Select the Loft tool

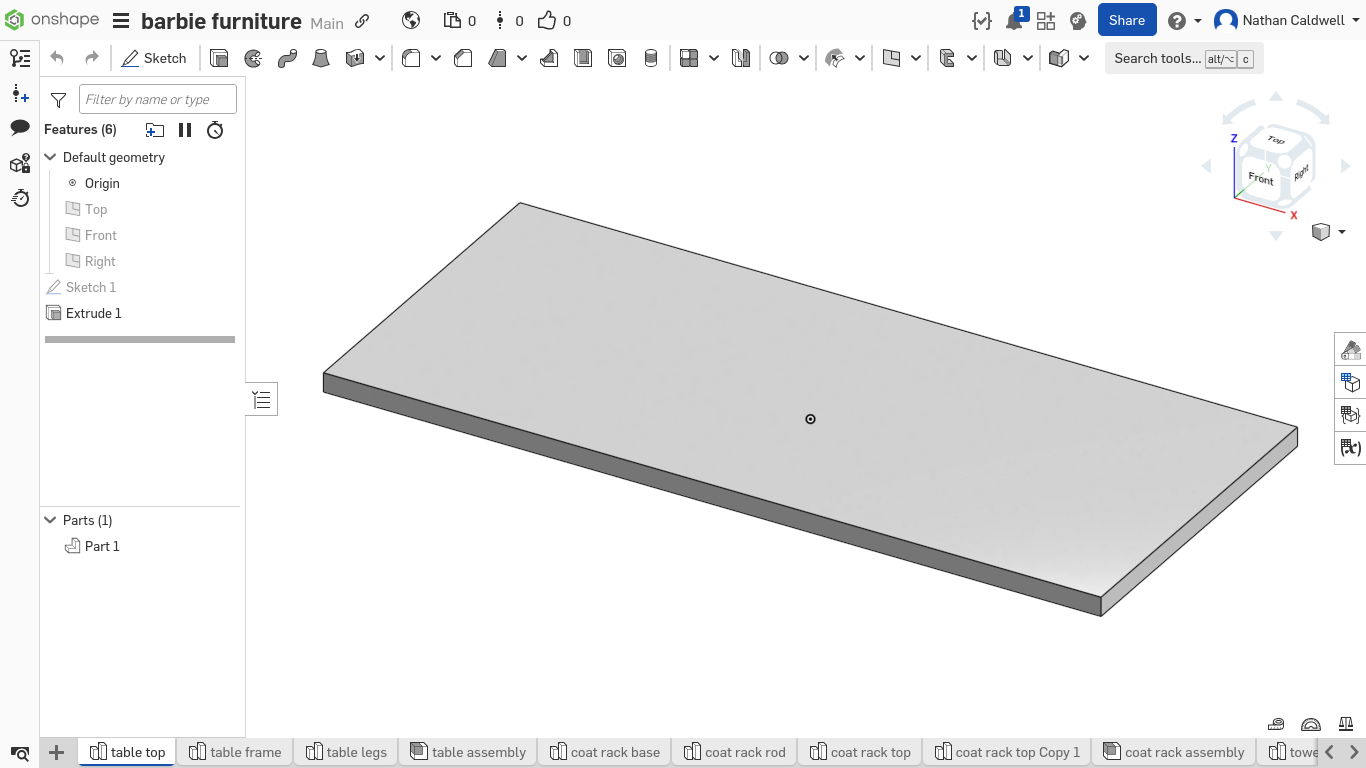pyautogui.click(x=321, y=59)
